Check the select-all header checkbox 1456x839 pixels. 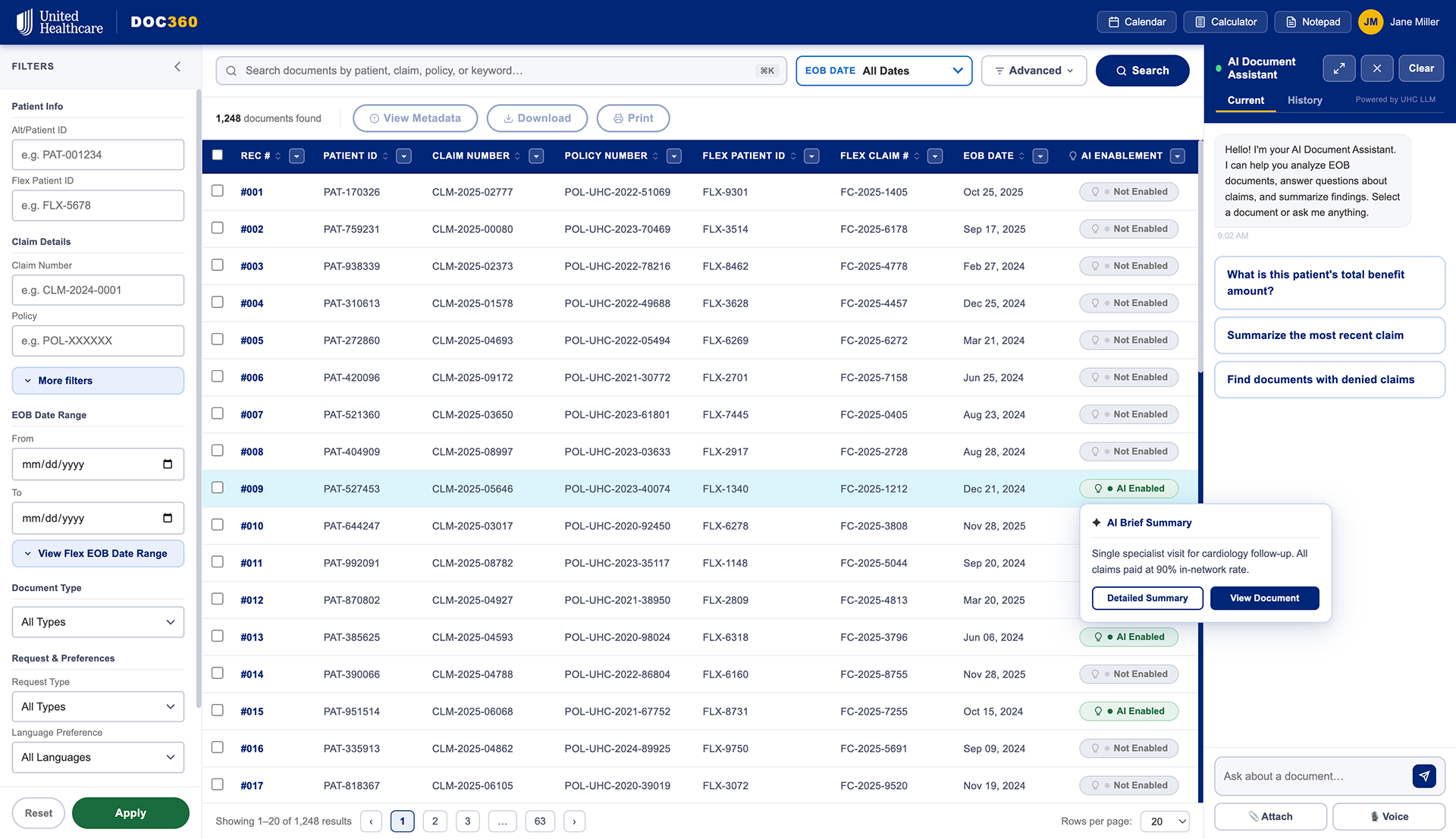click(x=218, y=155)
